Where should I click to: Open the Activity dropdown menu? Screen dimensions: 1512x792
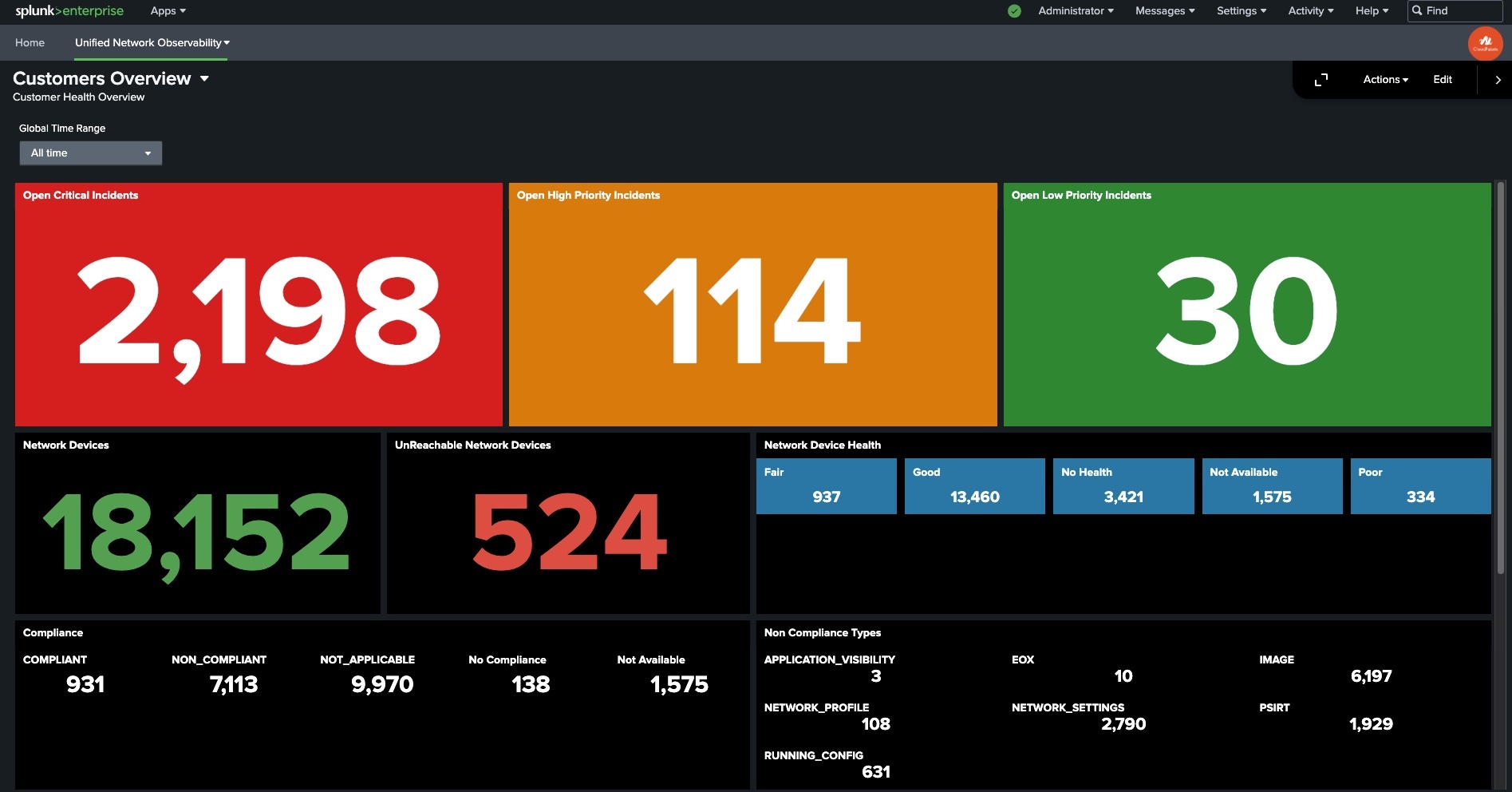[1311, 11]
